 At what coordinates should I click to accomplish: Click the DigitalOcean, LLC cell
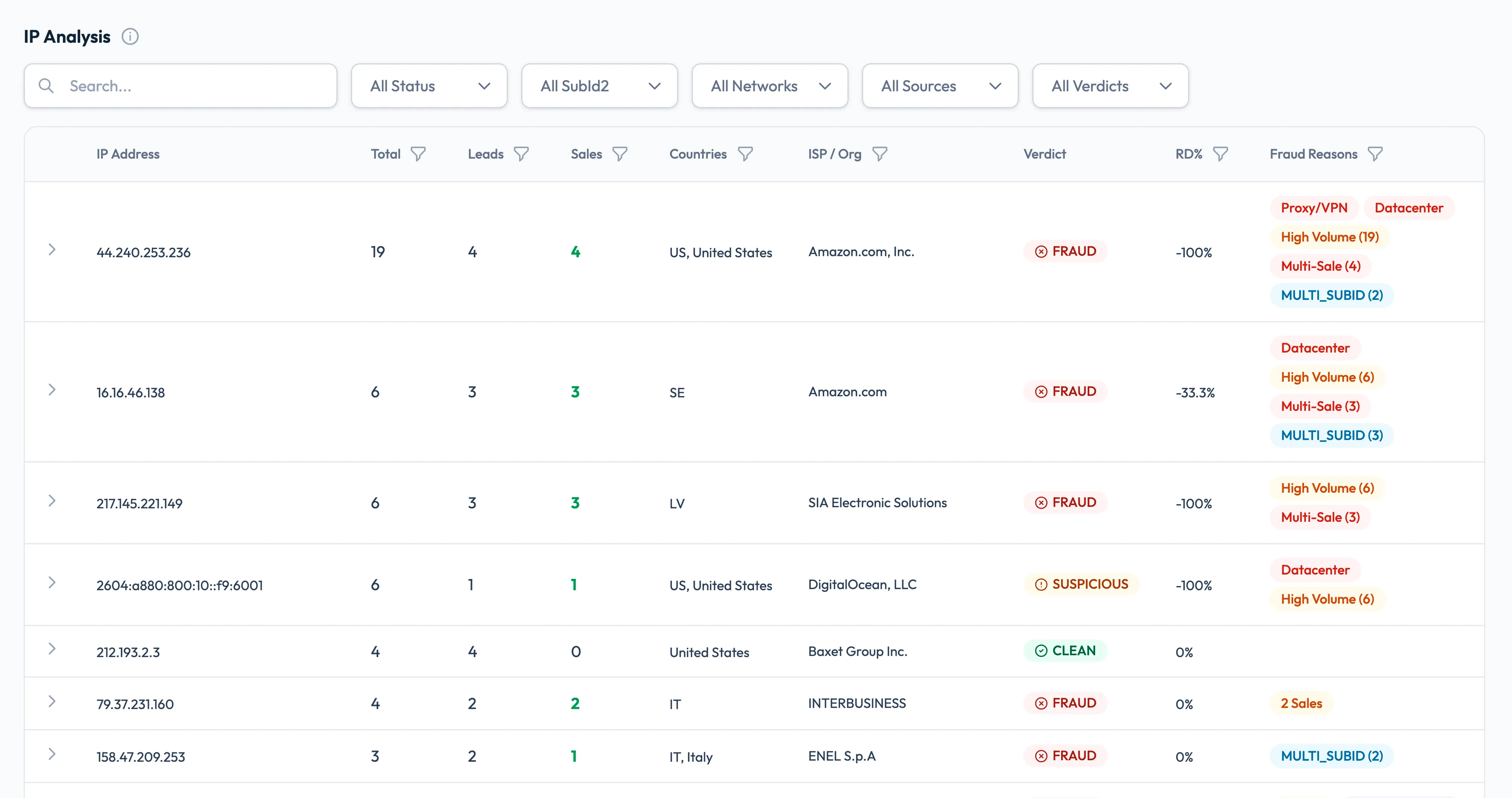click(x=862, y=585)
